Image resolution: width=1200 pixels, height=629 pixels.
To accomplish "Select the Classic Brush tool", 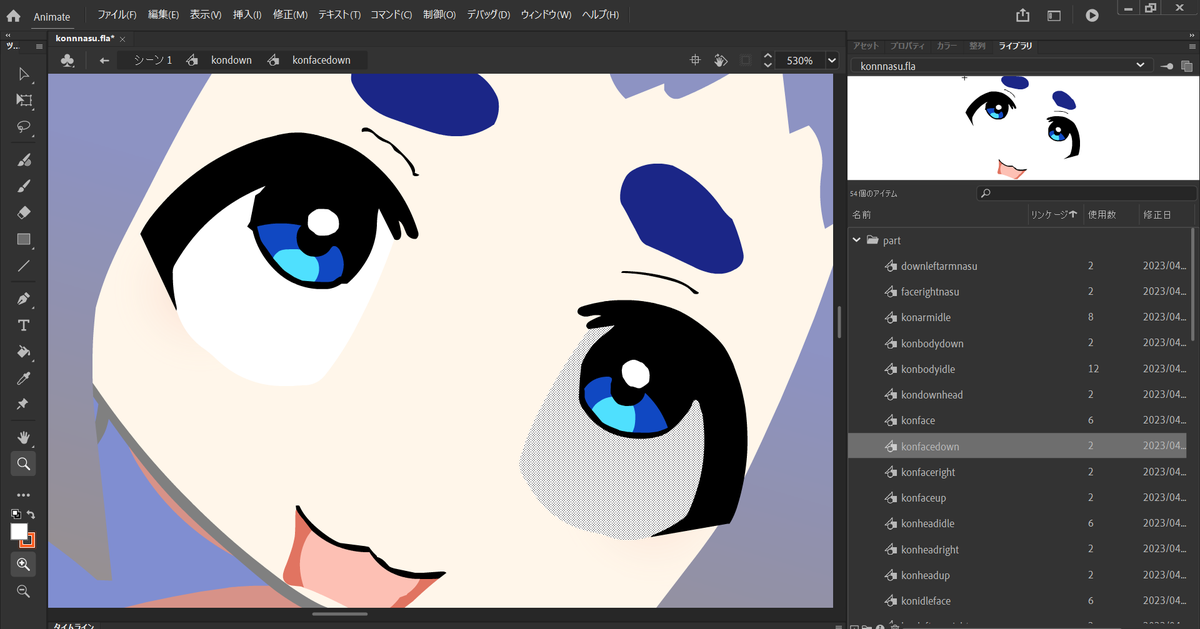I will click(24, 186).
